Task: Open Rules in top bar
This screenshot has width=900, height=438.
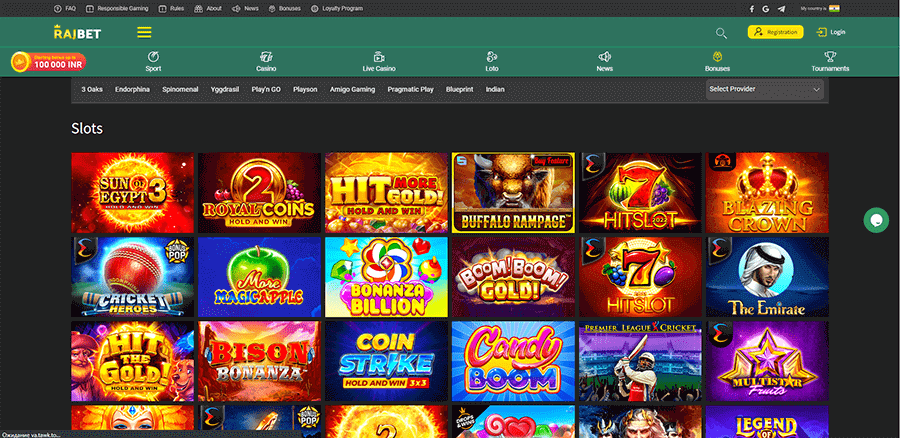Action: click(171, 9)
